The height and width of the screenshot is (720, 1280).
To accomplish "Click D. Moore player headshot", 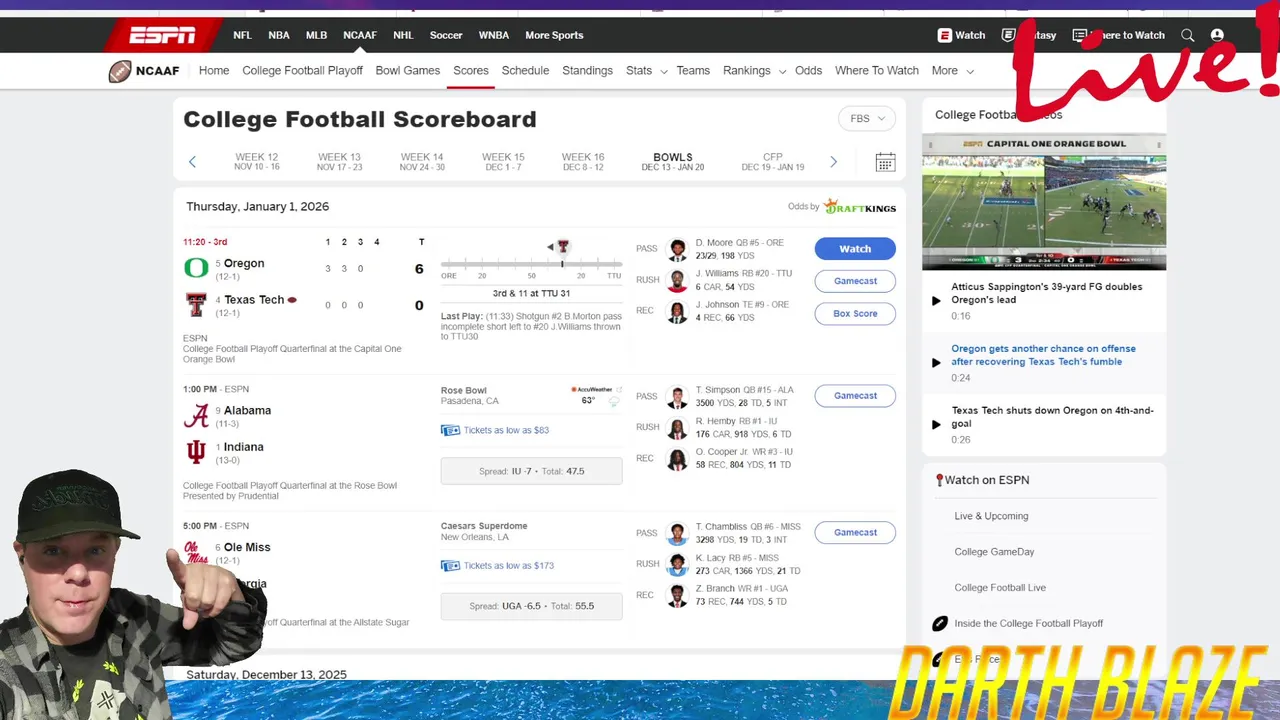I will tap(678, 249).
